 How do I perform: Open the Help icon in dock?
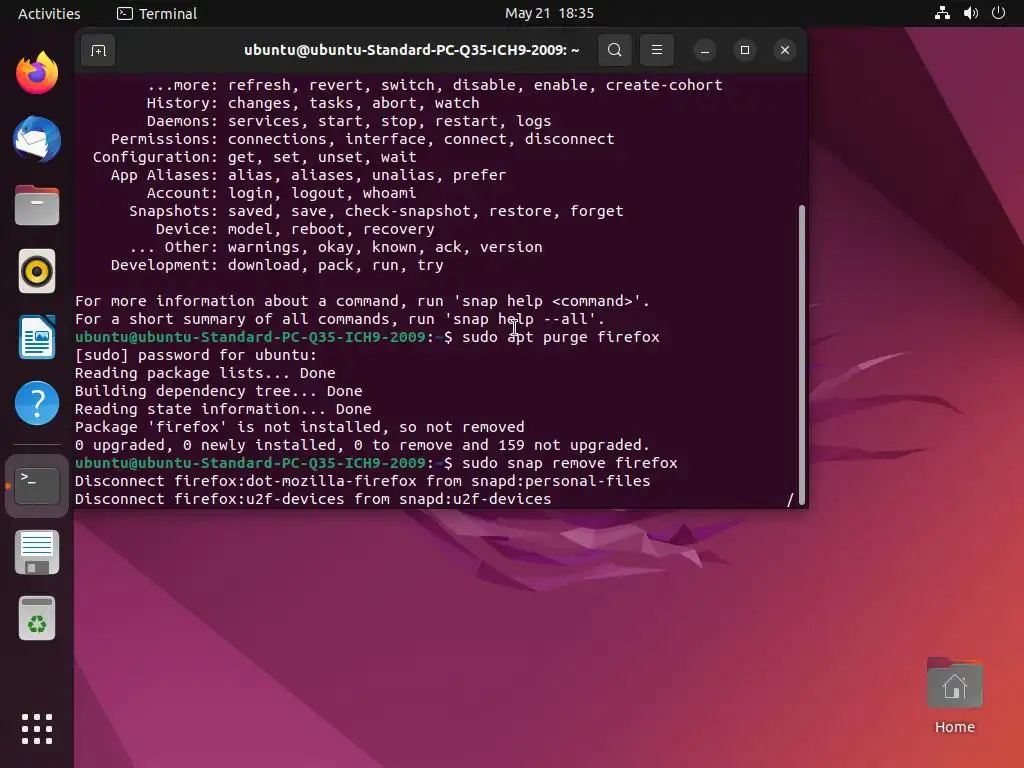[37, 403]
